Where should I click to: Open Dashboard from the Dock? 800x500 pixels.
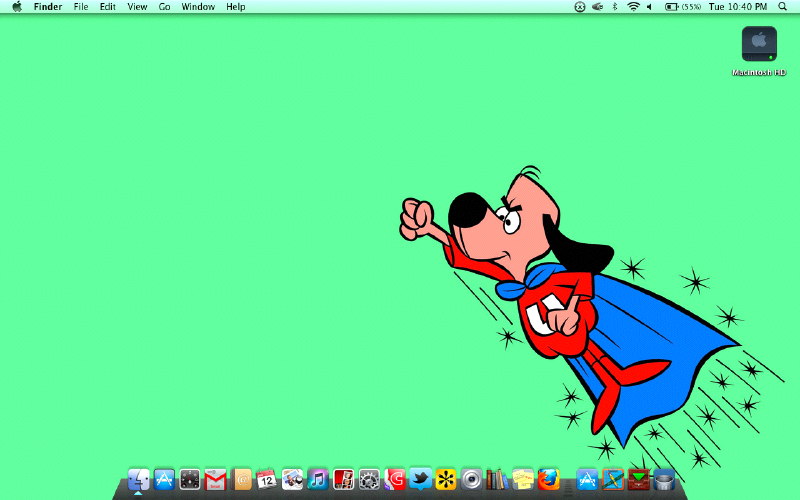pos(190,480)
